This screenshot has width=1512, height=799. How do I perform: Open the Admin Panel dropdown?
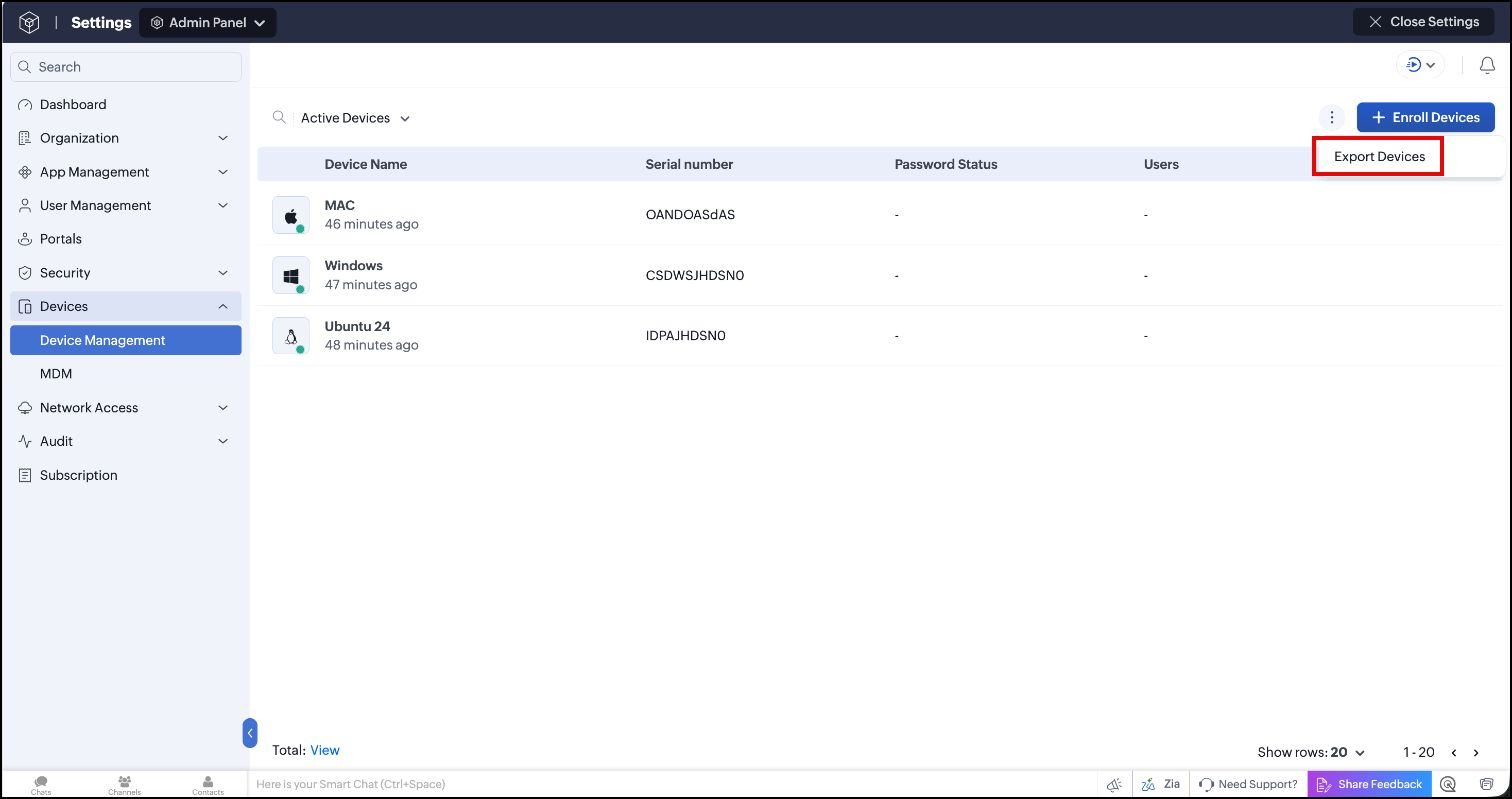(x=208, y=22)
